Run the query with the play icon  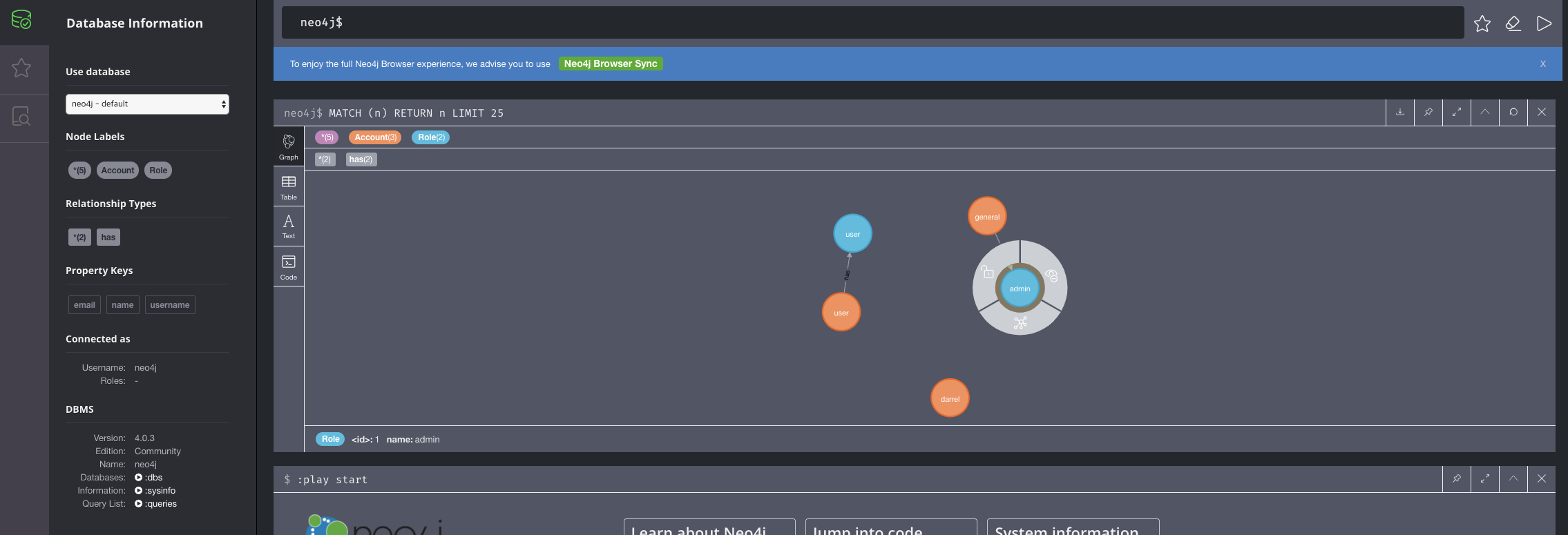click(1544, 23)
